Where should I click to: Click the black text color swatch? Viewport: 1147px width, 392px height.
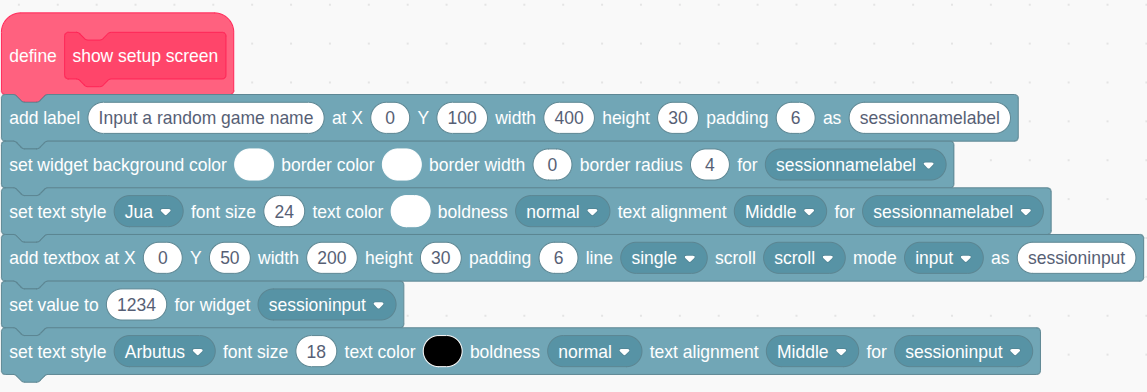point(443,352)
